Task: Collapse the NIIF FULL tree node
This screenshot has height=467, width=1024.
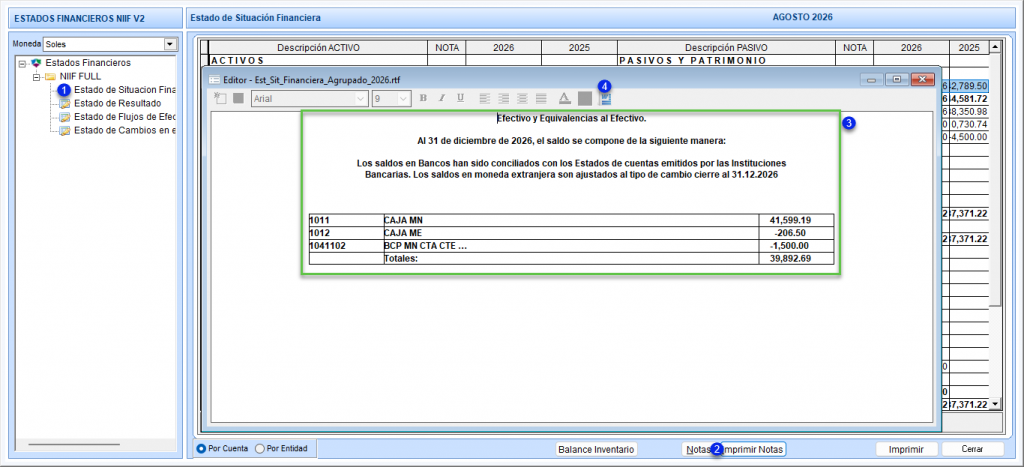Action: click(x=37, y=76)
